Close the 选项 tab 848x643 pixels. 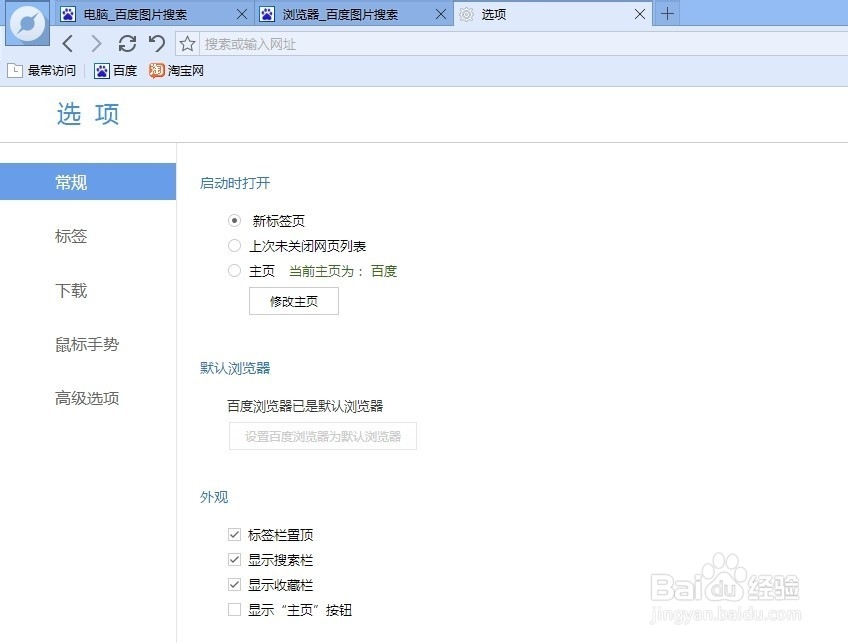[x=640, y=15]
